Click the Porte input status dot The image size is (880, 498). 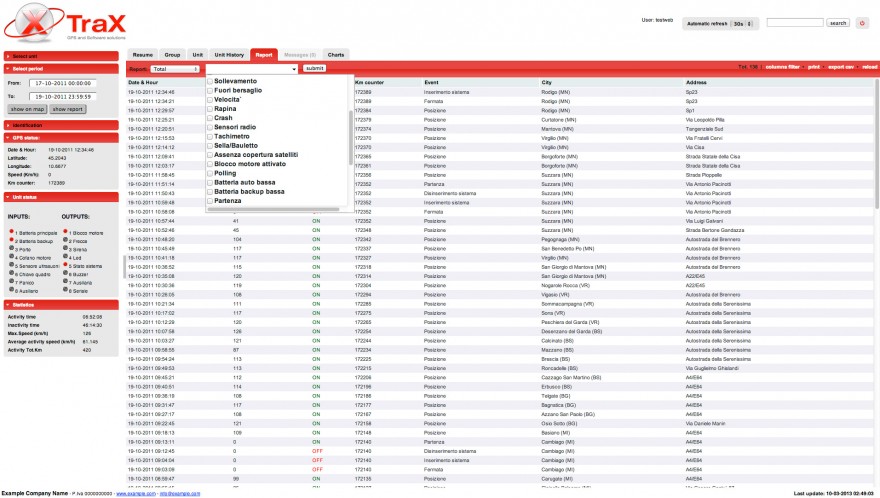[x=11, y=248]
